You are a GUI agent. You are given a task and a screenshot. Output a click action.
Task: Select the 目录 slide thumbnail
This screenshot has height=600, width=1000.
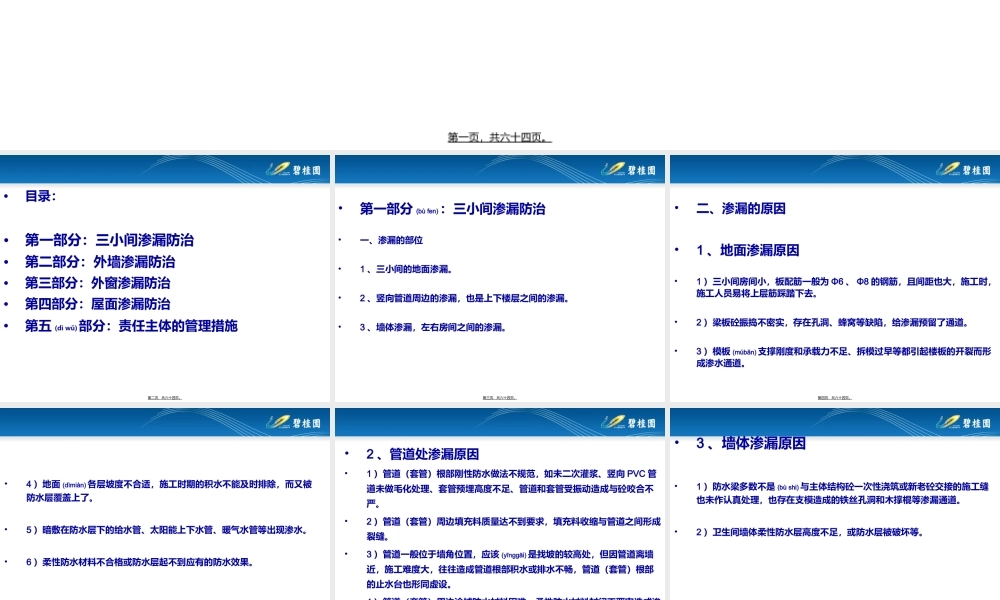pos(166,275)
